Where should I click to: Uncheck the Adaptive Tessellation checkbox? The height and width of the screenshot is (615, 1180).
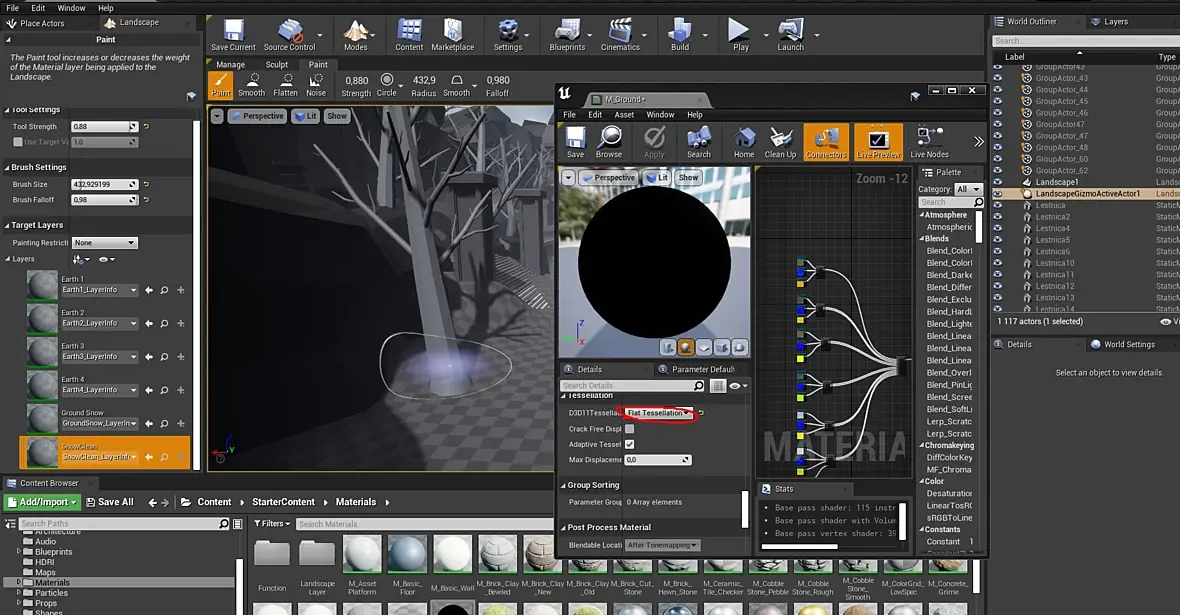point(629,444)
